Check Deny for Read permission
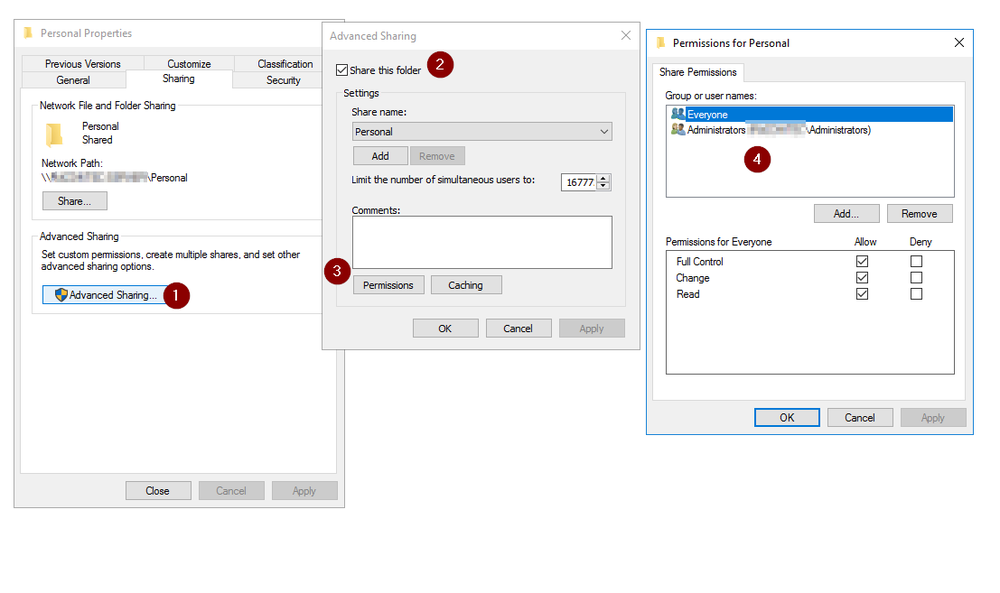Image resolution: width=1000 pixels, height=593 pixels. [916, 294]
